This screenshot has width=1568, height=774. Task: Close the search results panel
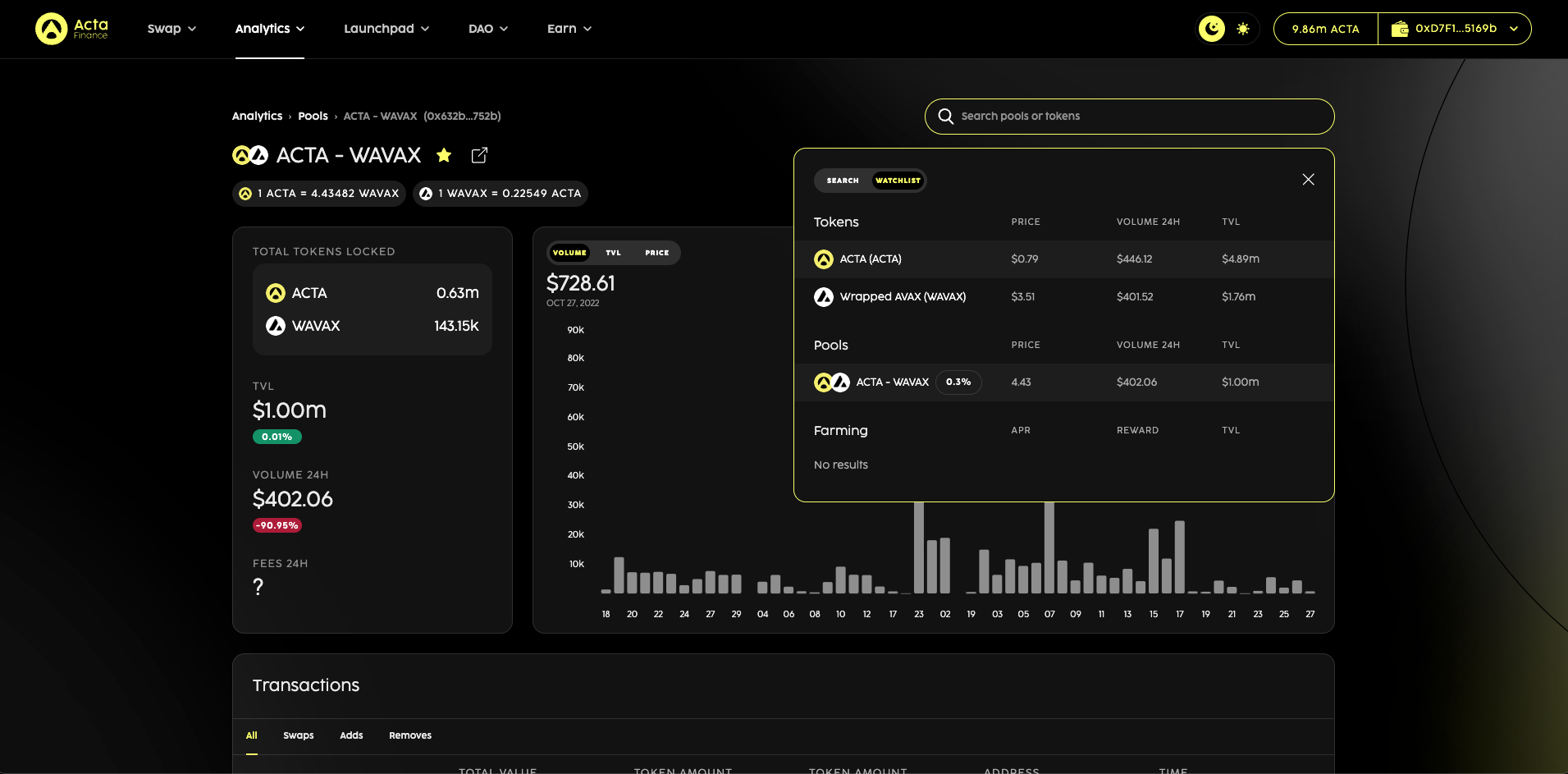click(x=1309, y=180)
